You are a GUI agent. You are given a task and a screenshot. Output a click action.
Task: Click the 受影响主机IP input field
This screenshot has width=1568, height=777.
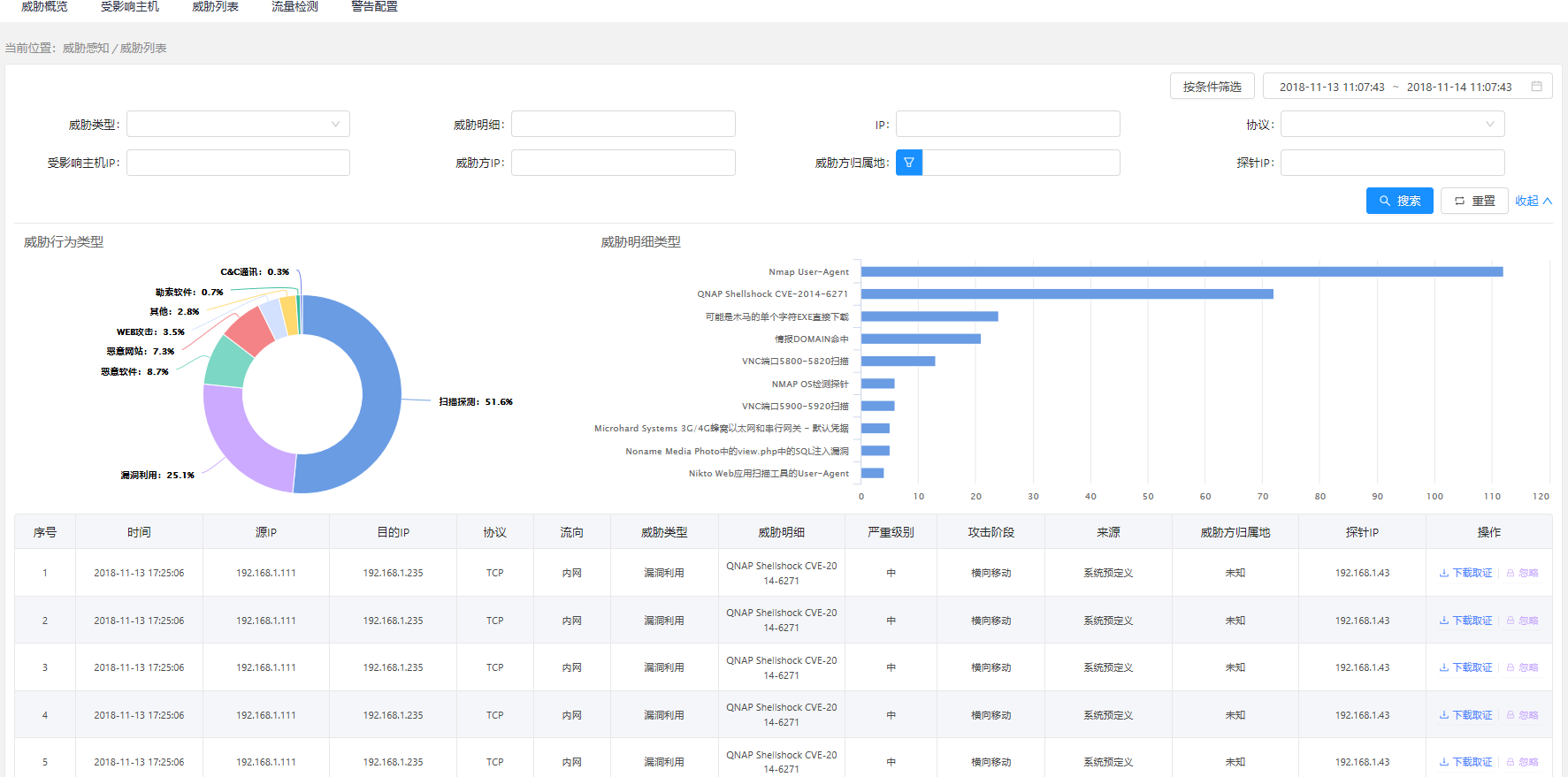[x=238, y=163]
